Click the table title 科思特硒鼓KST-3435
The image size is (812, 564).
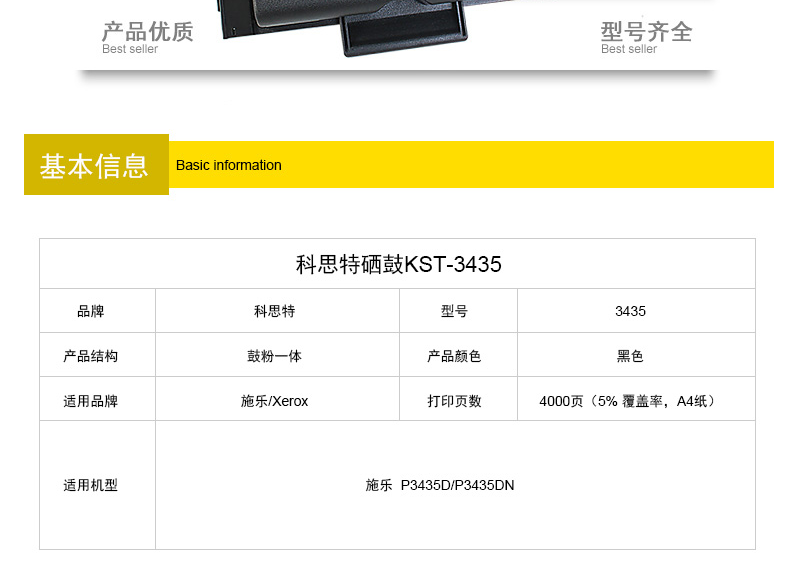(x=398, y=264)
